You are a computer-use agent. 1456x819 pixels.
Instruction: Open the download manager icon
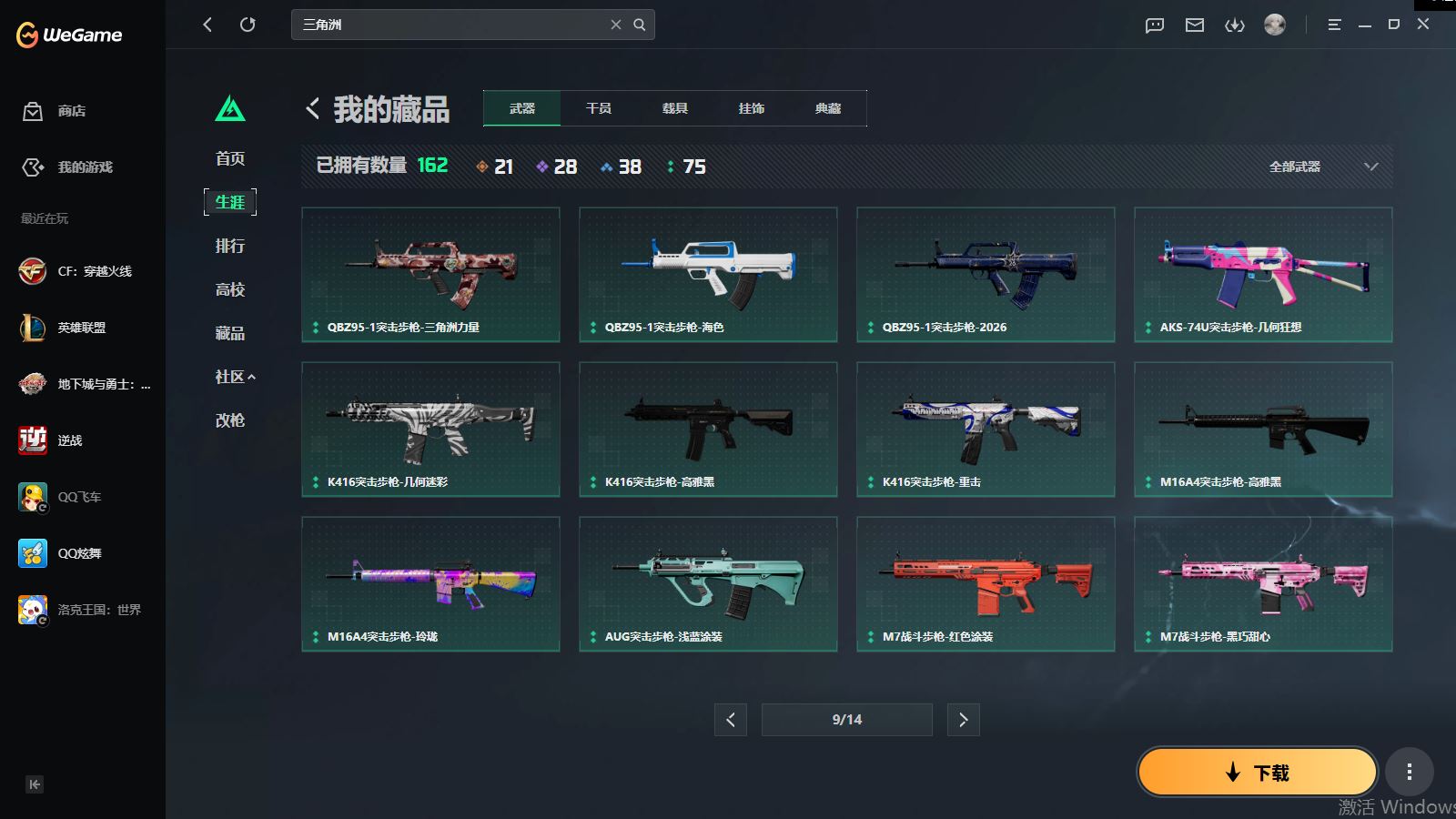[x=1235, y=25]
